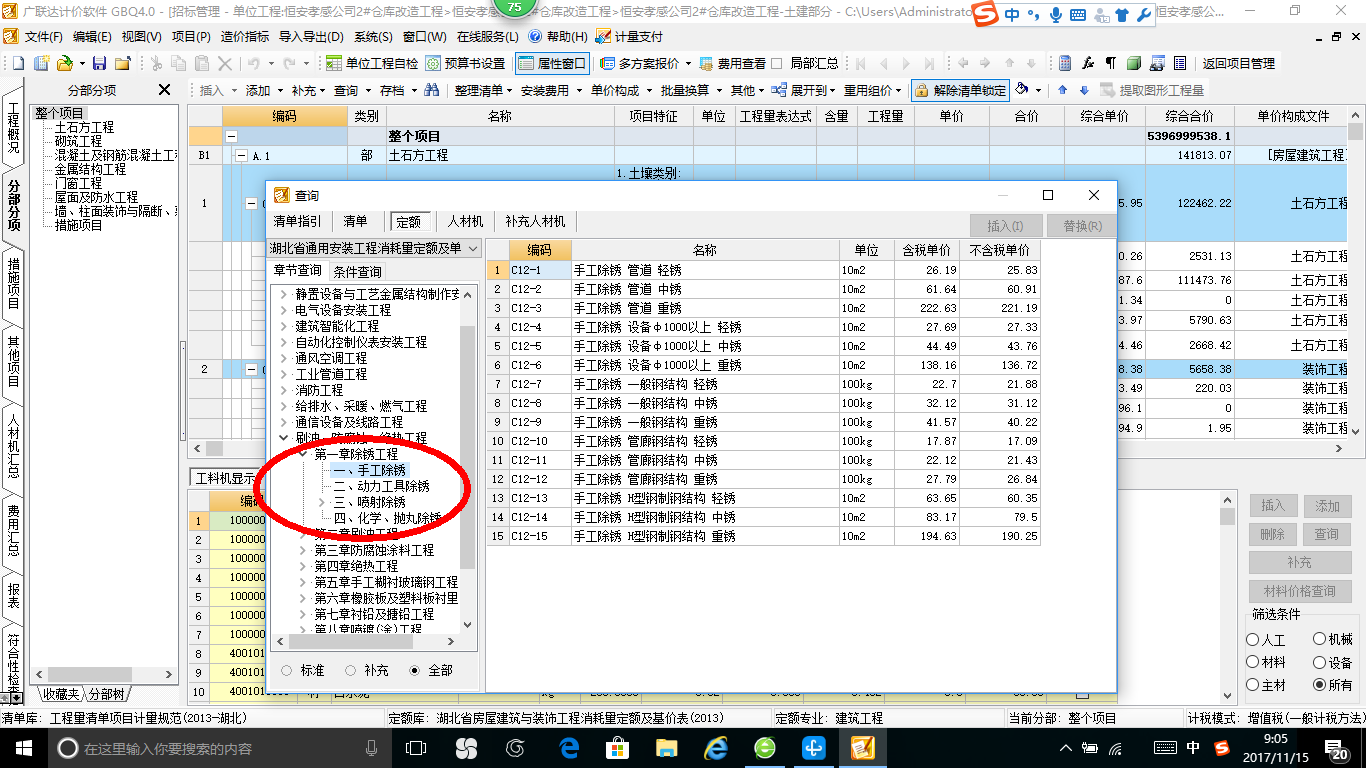Close the 分部分项 side panel with X

coord(165,90)
